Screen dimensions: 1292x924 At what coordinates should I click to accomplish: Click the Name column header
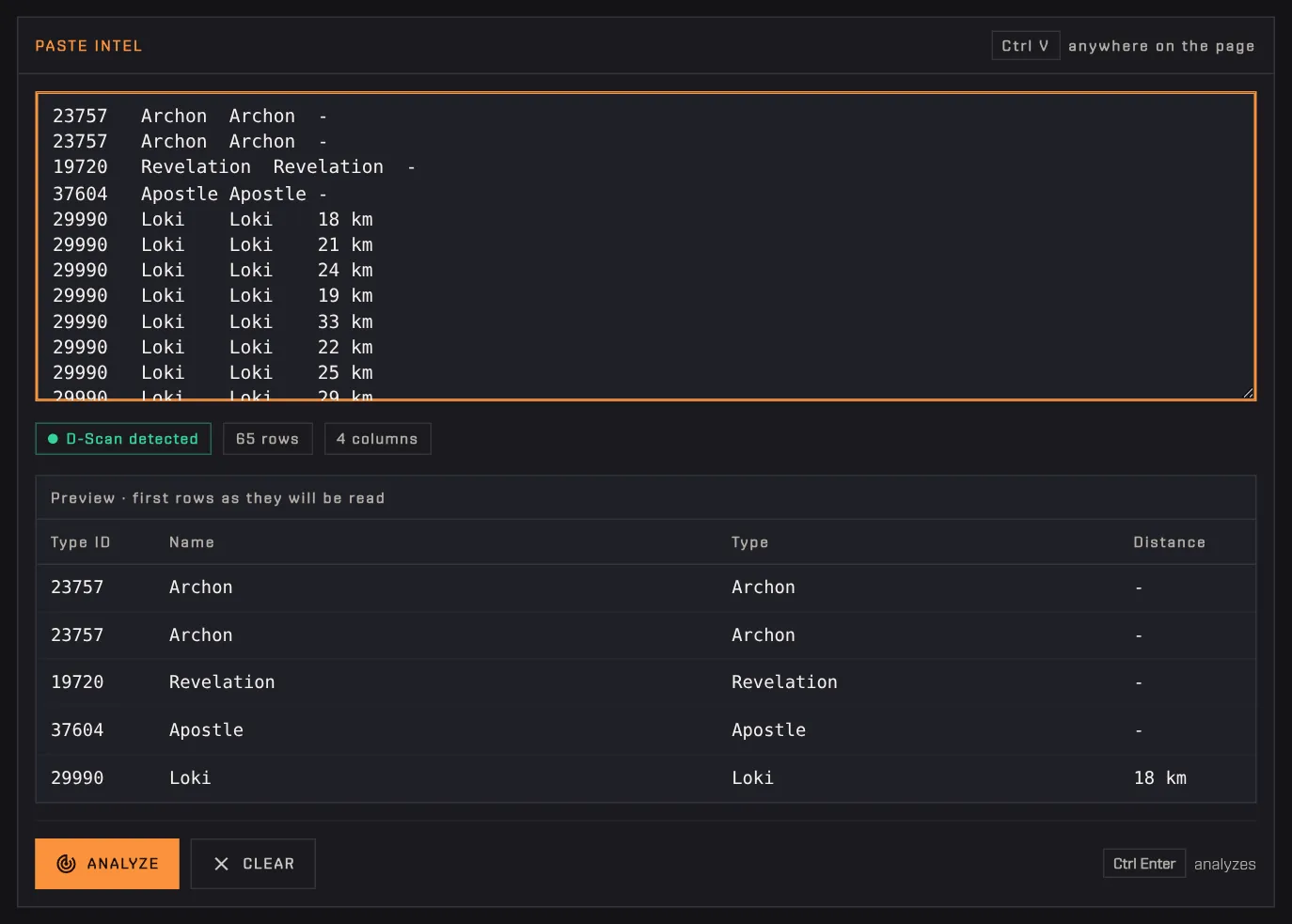click(192, 542)
